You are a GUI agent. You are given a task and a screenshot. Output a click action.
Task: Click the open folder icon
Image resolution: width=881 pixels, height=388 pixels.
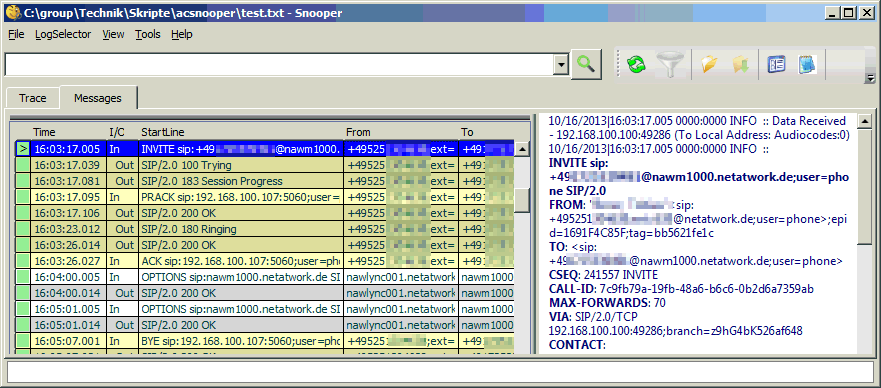point(710,65)
